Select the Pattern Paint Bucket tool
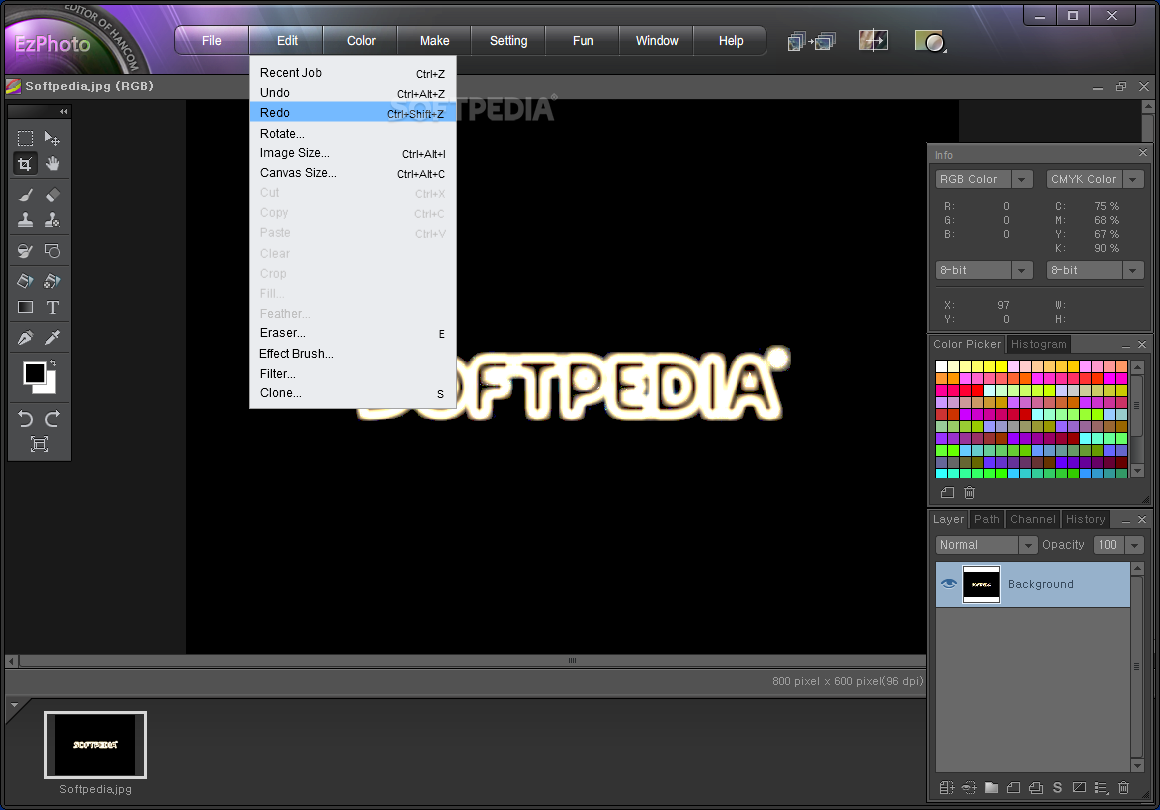 coord(53,281)
